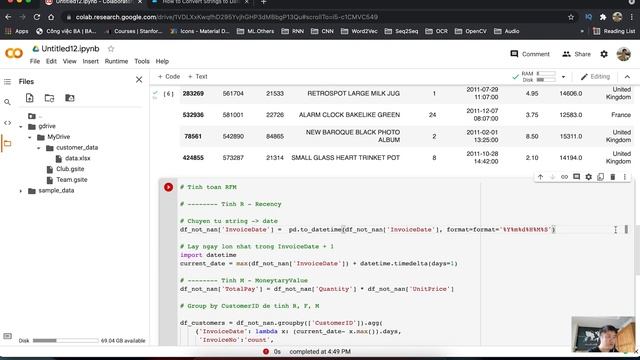Switch to the second browser tab
The width and height of the screenshot is (640, 360).
[x=200, y=2]
